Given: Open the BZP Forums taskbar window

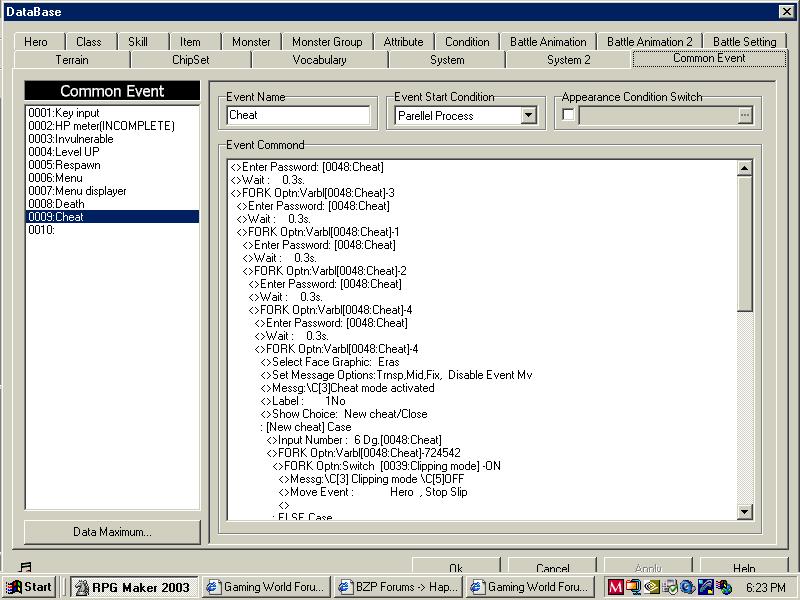Looking at the screenshot, I should coord(397,587).
